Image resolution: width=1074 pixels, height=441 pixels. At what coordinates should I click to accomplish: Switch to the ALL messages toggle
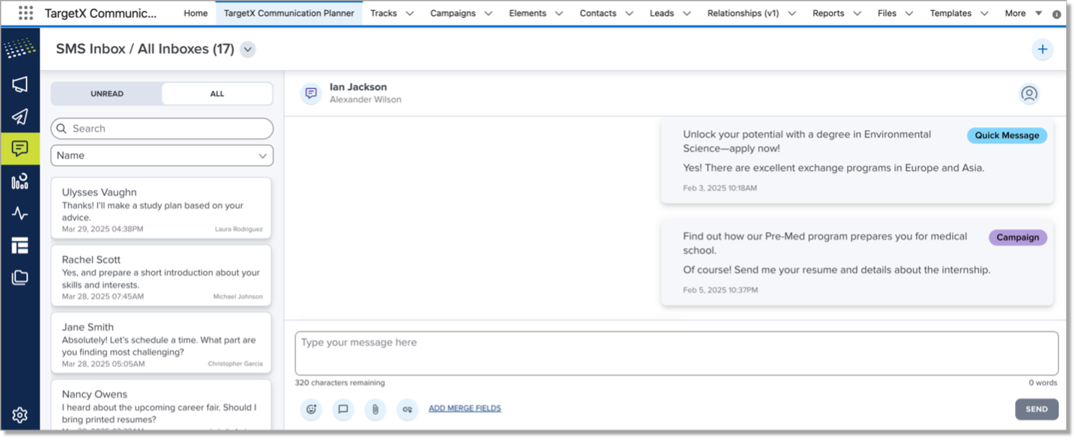217,94
